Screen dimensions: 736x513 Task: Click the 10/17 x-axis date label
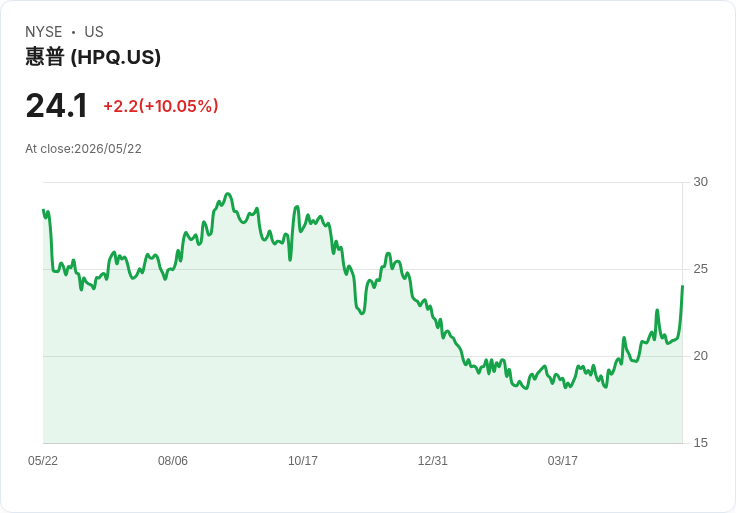(303, 461)
